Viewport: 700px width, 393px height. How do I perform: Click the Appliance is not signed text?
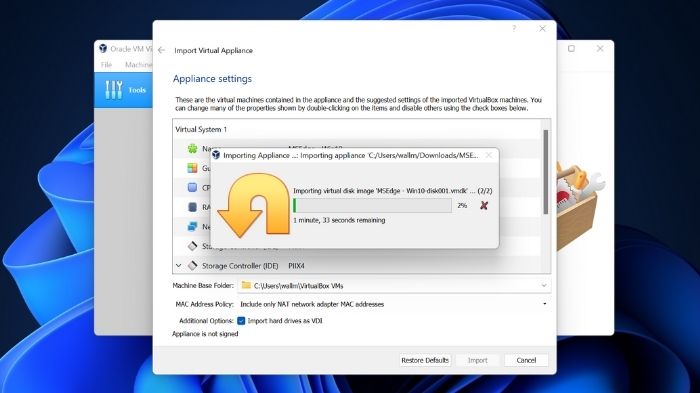tap(205, 334)
